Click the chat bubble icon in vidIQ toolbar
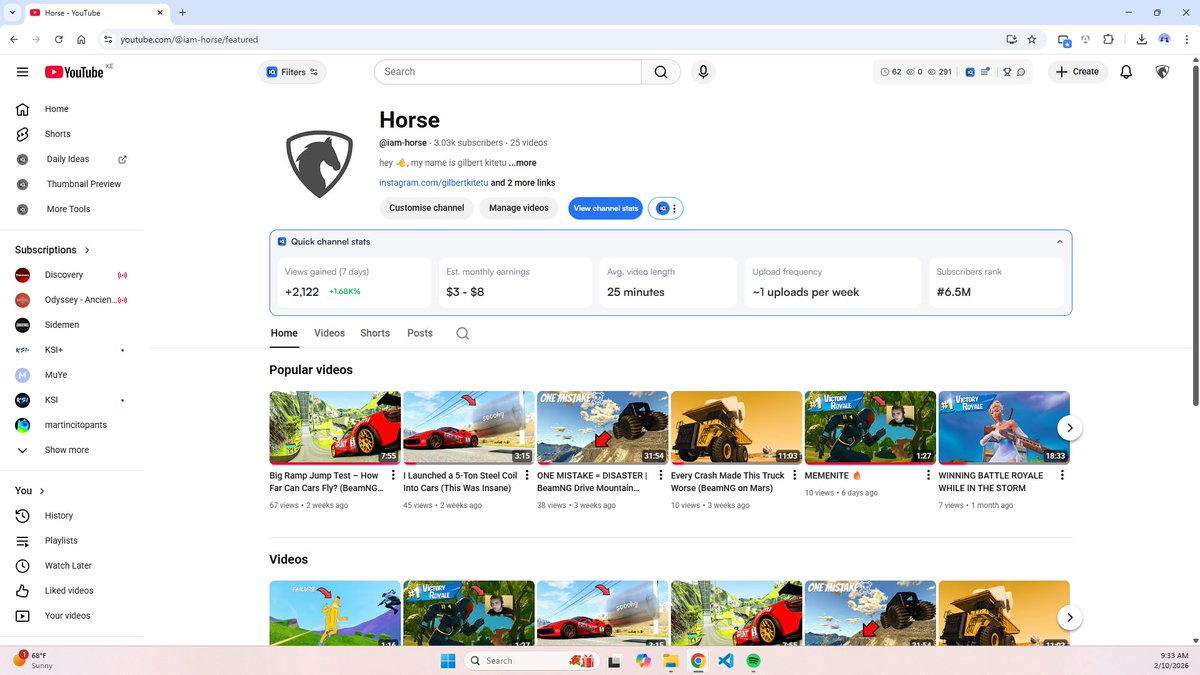Image resolution: width=1200 pixels, height=675 pixels. pos(1021,72)
